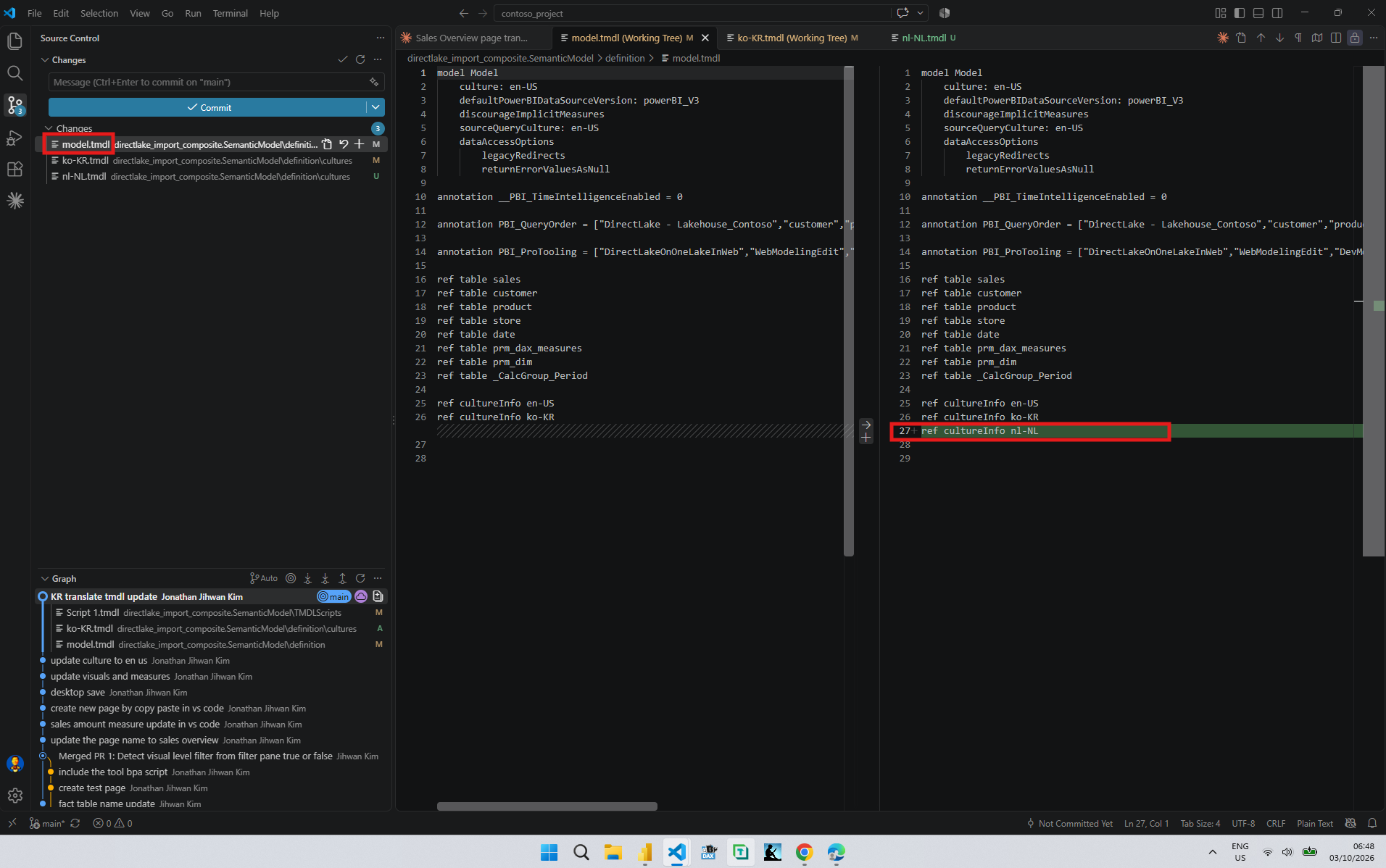Toggle inline view in diff editor
The height and width of the screenshot is (868, 1386).
coord(1336,38)
